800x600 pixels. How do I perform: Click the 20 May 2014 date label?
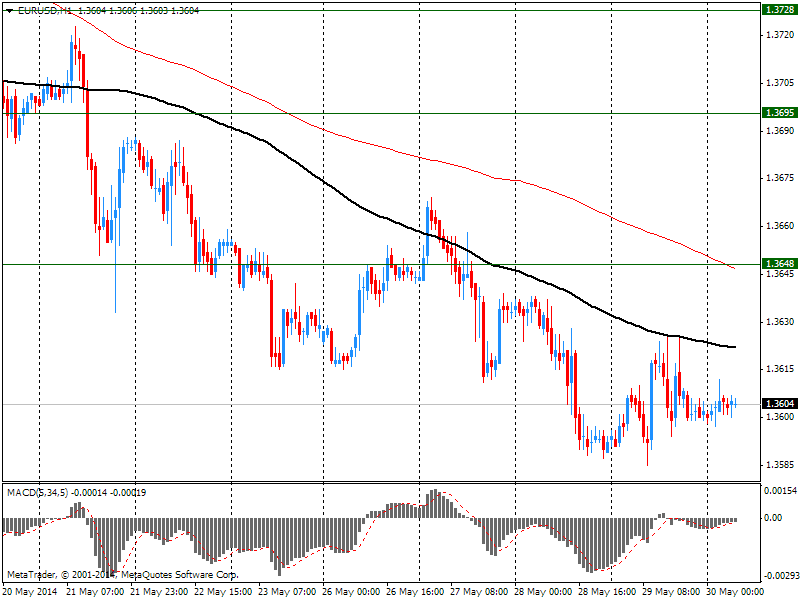31,592
